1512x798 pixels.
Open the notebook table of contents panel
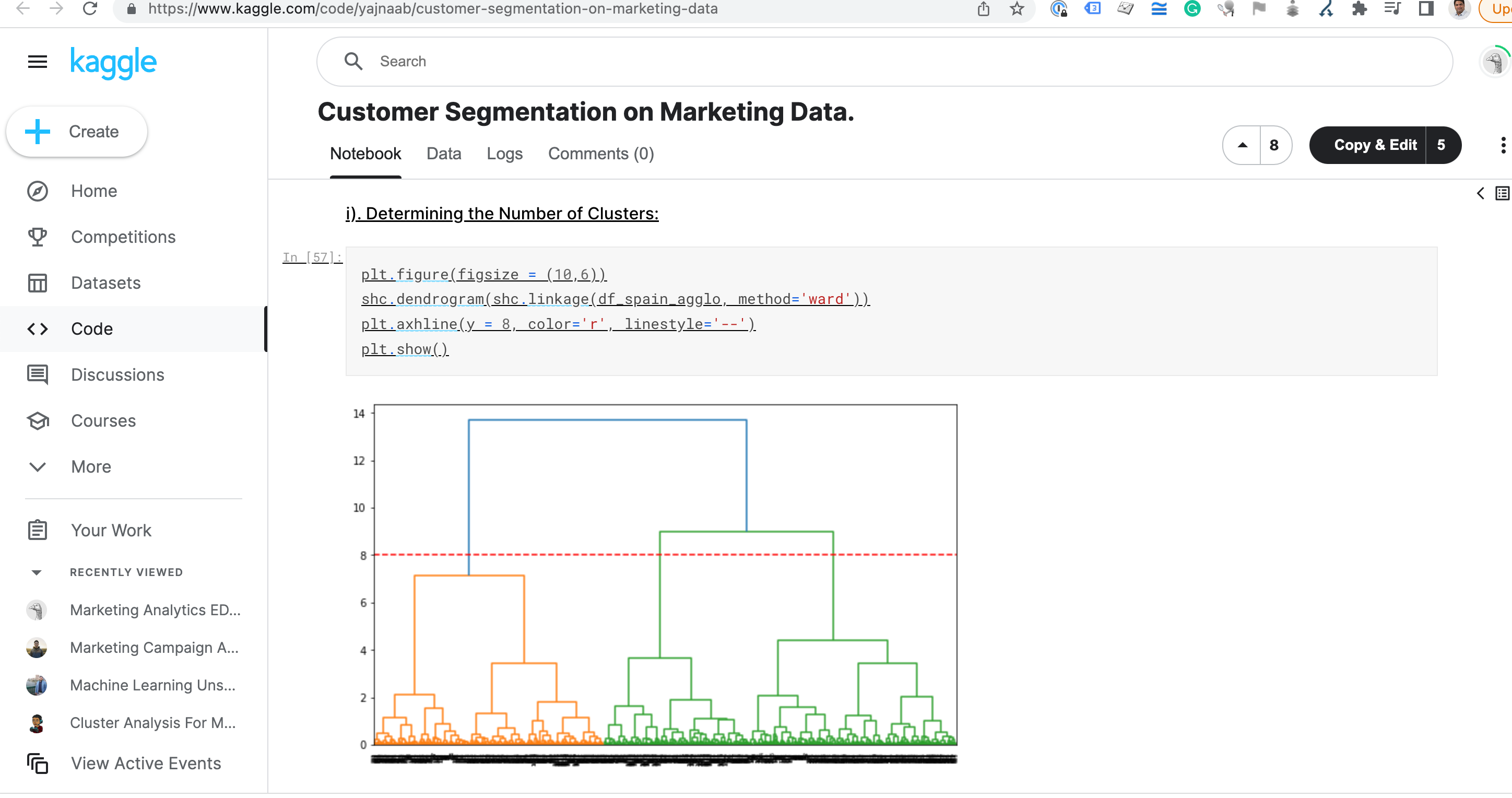[x=1502, y=193]
